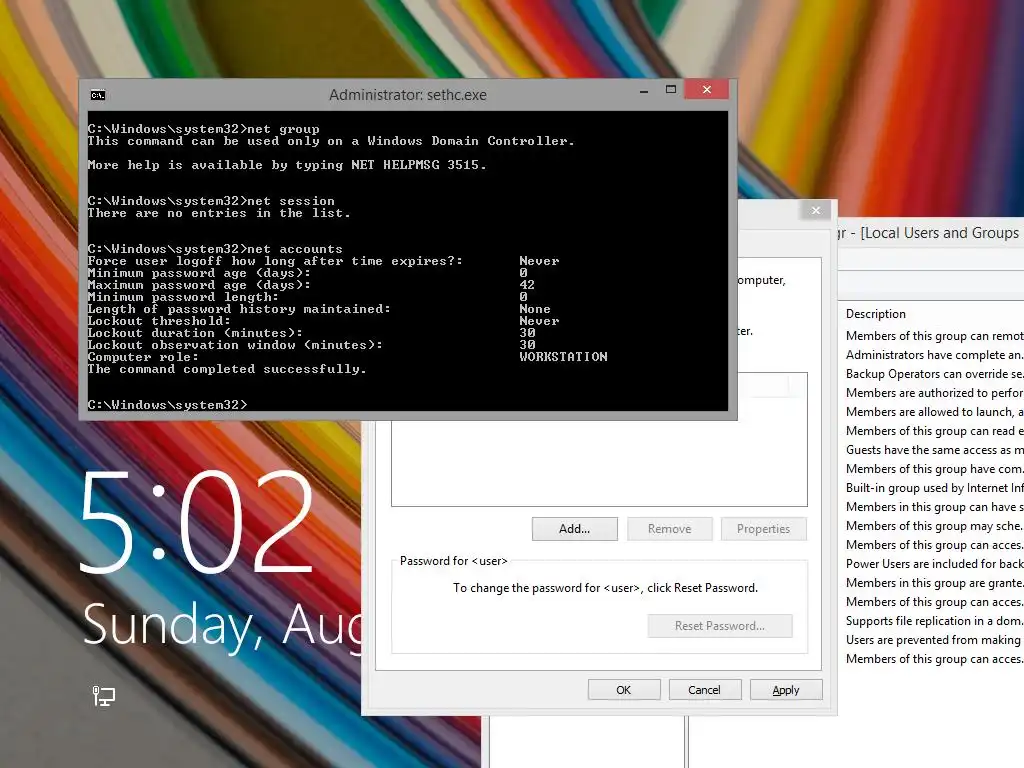Click the 'net session' command line
The image size is (1024, 768).
(x=211, y=200)
